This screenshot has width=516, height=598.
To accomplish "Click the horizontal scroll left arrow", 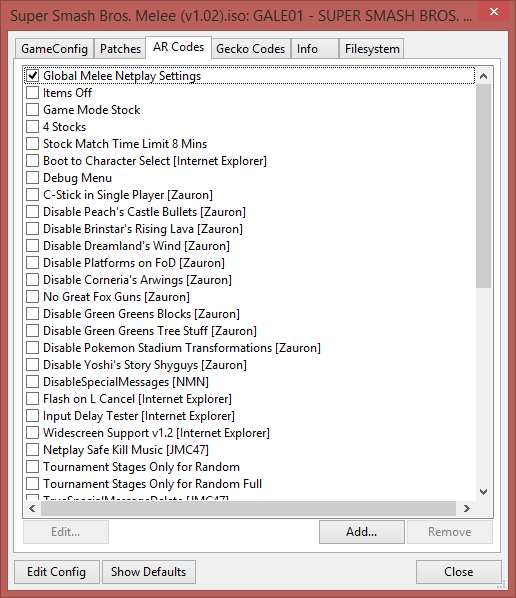I will (x=32, y=508).
